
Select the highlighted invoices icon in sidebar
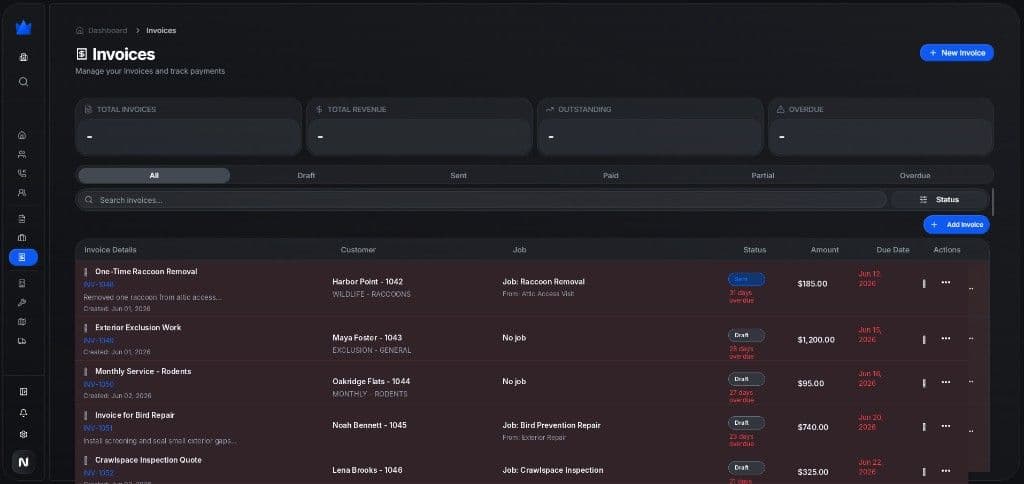(23, 257)
